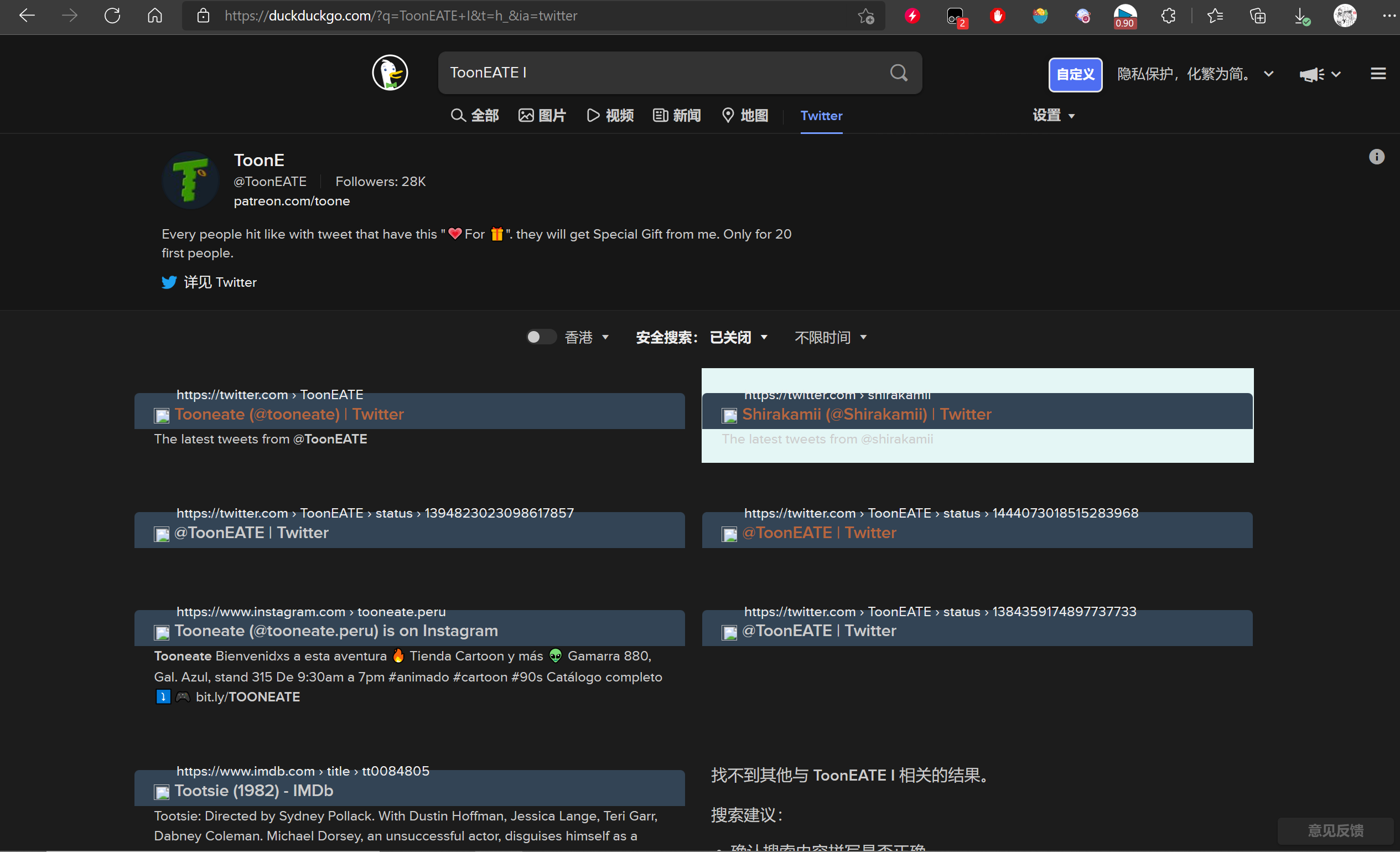Screen dimensions: 1400x852
Task: Open the DuckDuckGo logo homepage
Action: (x=390, y=73)
